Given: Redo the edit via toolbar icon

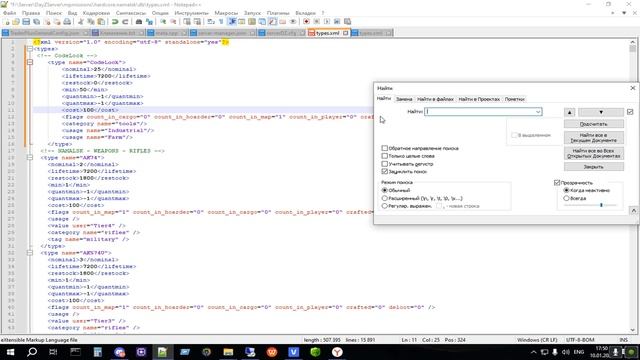Looking at the screenshot, I should [x=125, y=22].
